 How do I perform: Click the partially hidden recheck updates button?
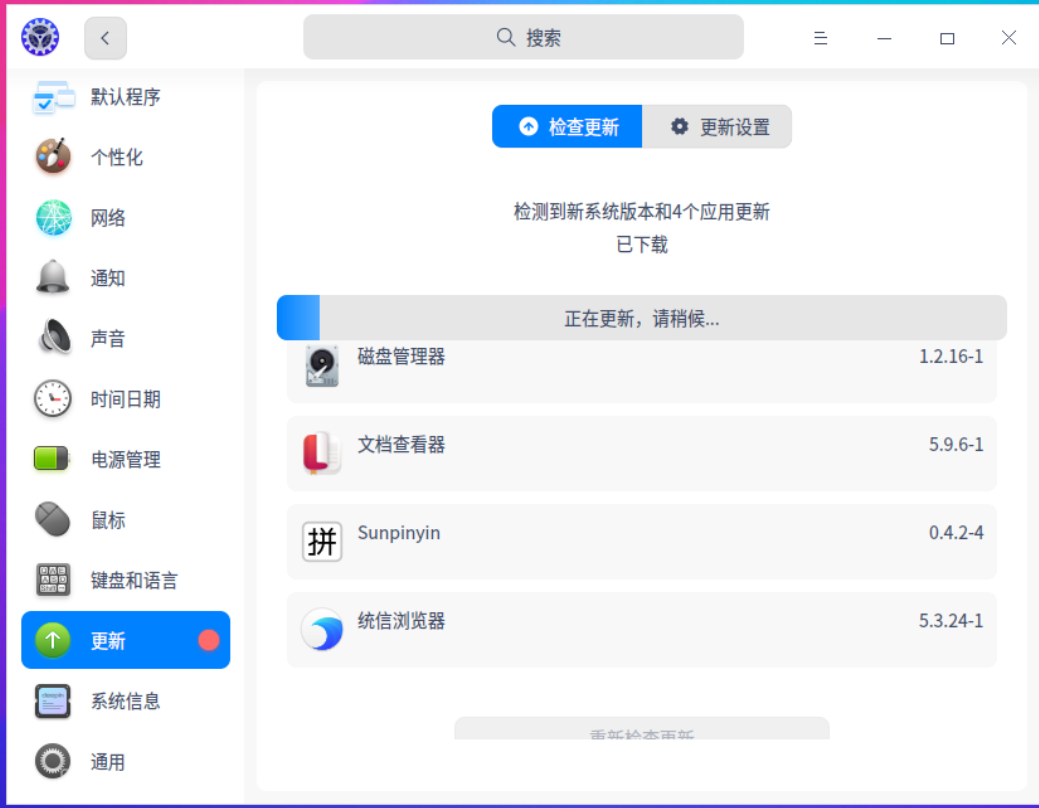[641, 728]
